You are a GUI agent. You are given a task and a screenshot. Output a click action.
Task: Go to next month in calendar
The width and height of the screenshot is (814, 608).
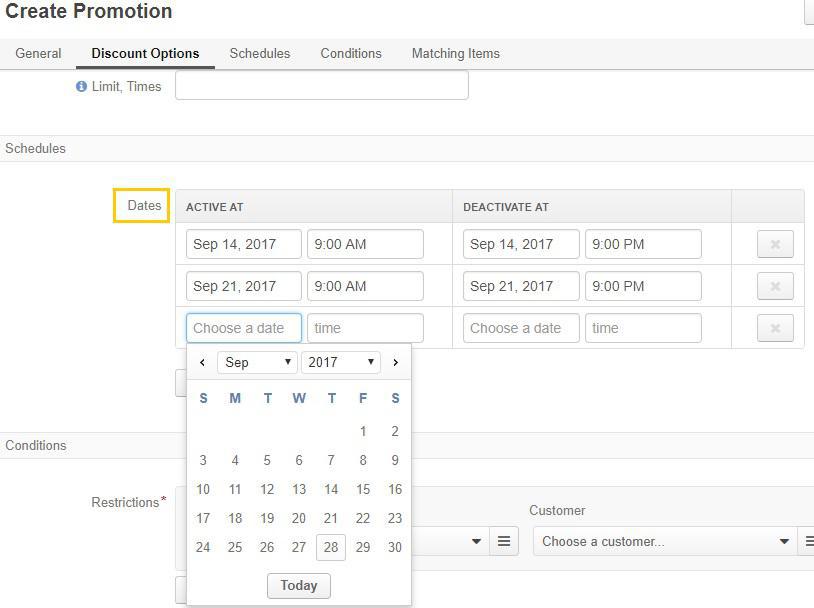pos(396,362)
